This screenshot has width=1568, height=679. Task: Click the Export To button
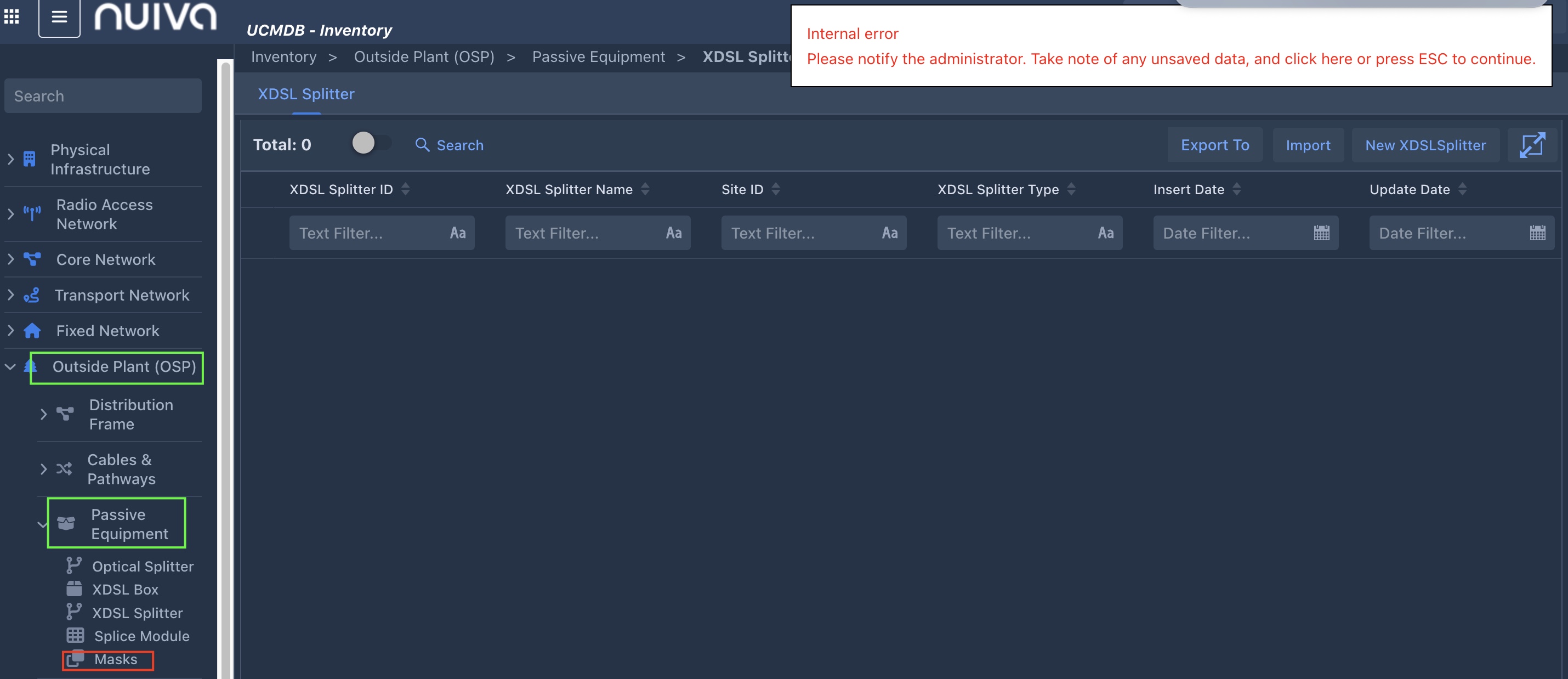click(x=1214, y=145)
